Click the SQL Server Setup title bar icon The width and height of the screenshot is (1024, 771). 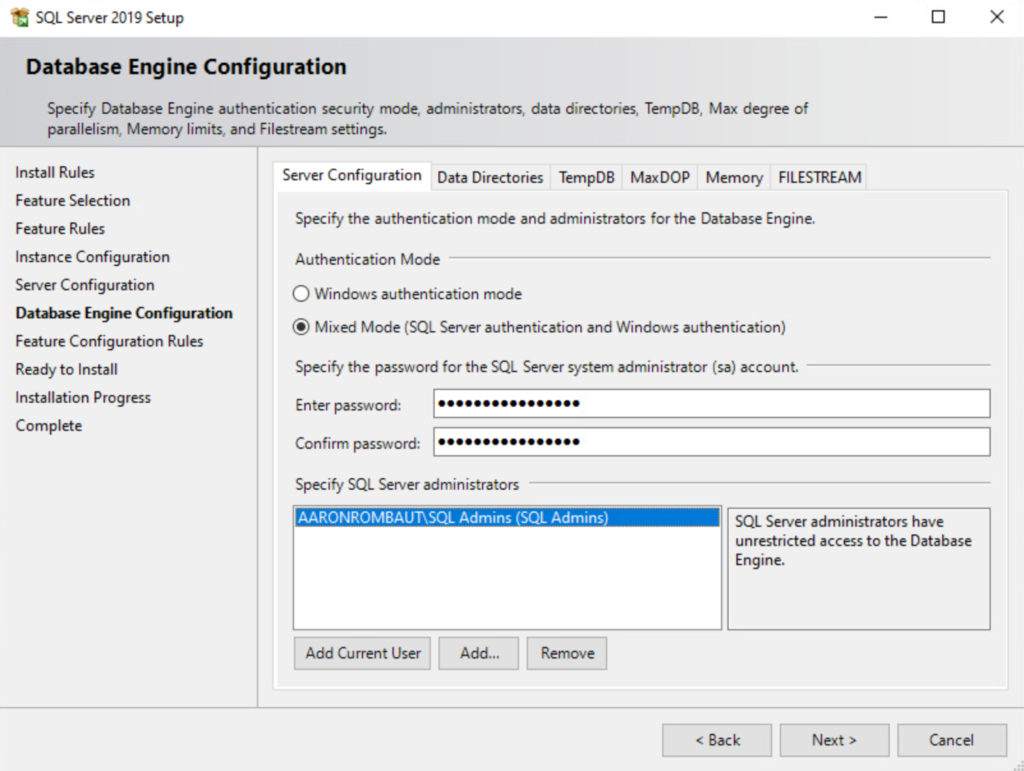point(20,17)
